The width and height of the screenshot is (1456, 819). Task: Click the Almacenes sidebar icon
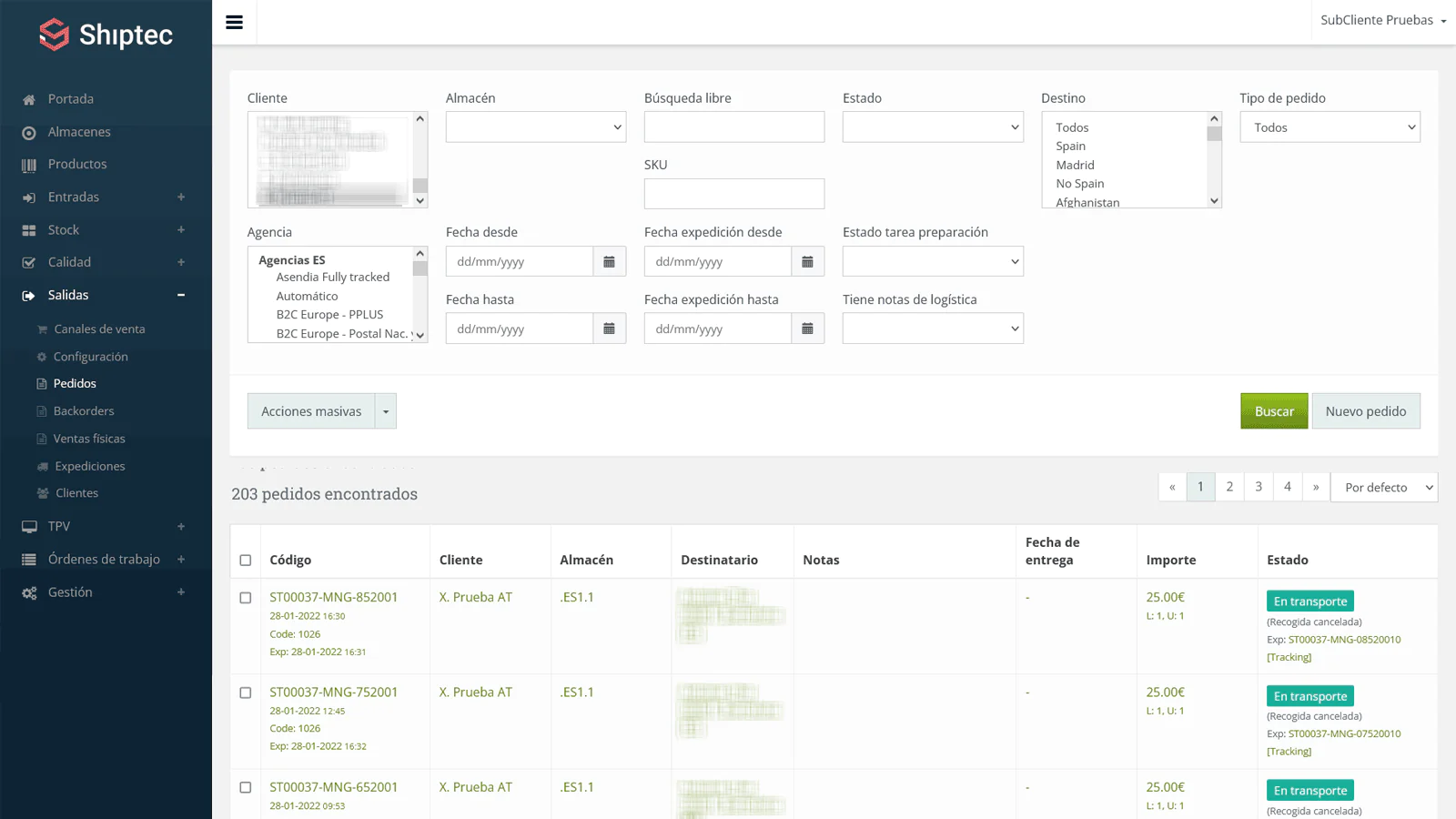(29, 133)
